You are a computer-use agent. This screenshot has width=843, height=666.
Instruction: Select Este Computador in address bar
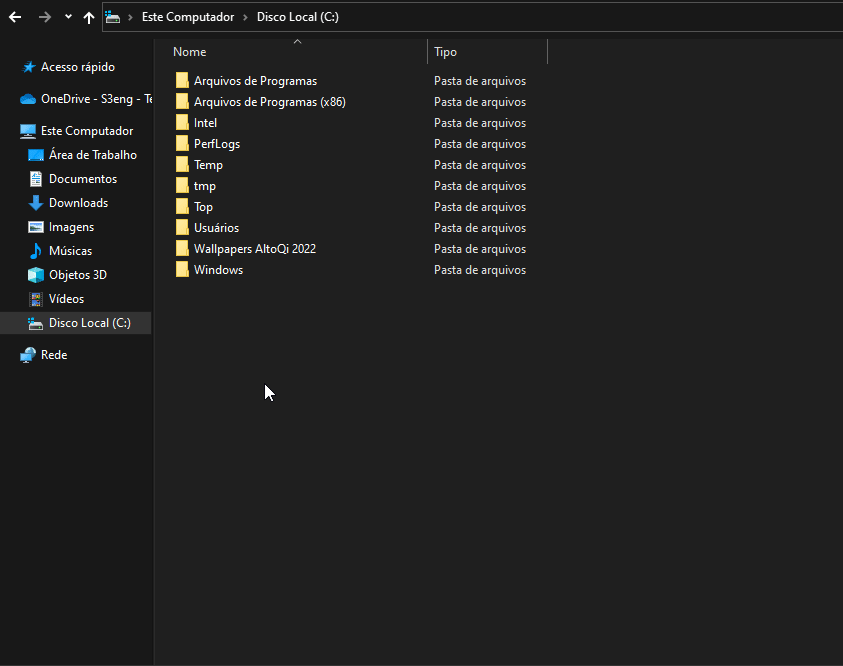pyautogui.click(x=188, y=17)
